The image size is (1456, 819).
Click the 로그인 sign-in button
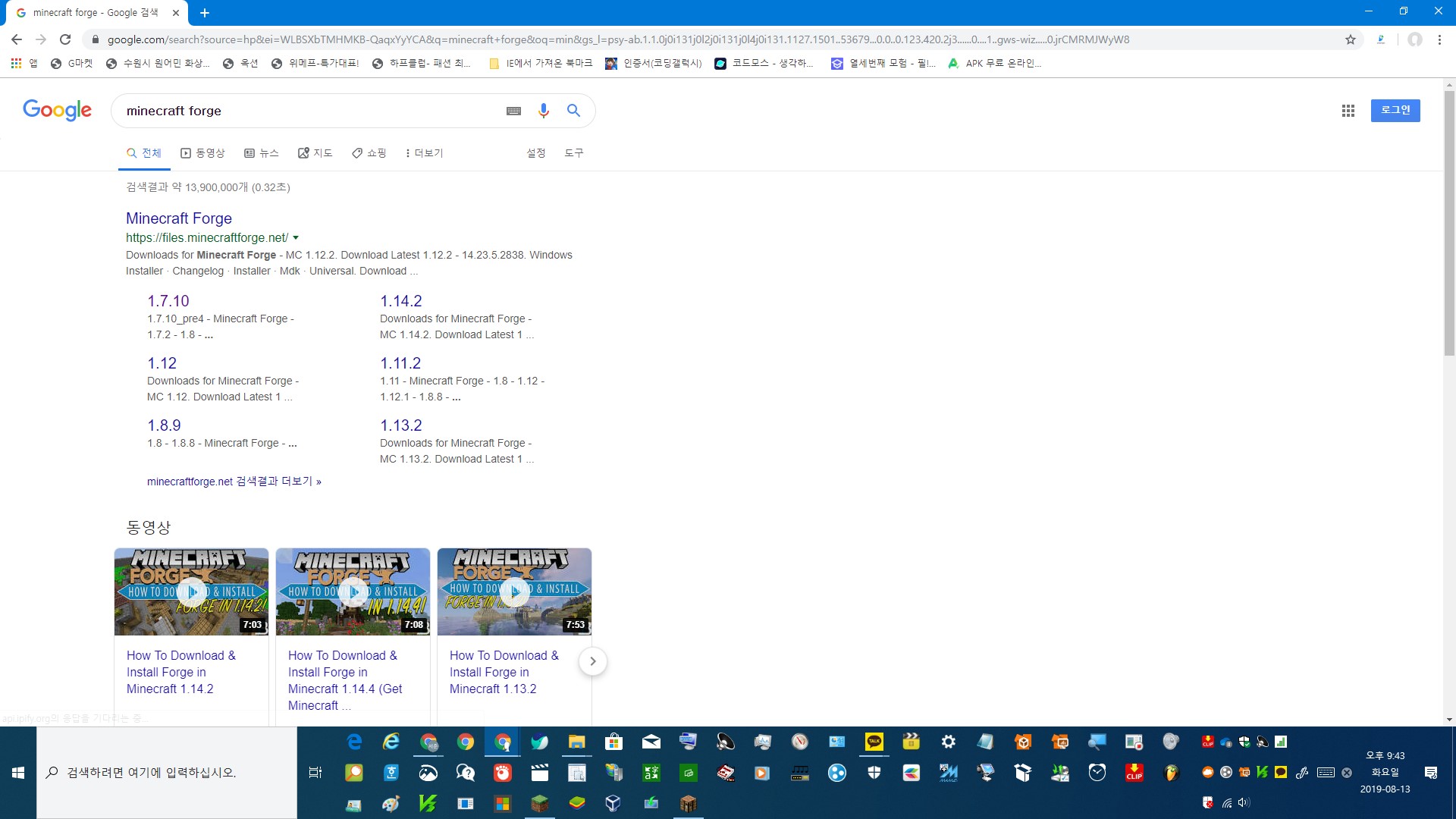pos(1395,110)
